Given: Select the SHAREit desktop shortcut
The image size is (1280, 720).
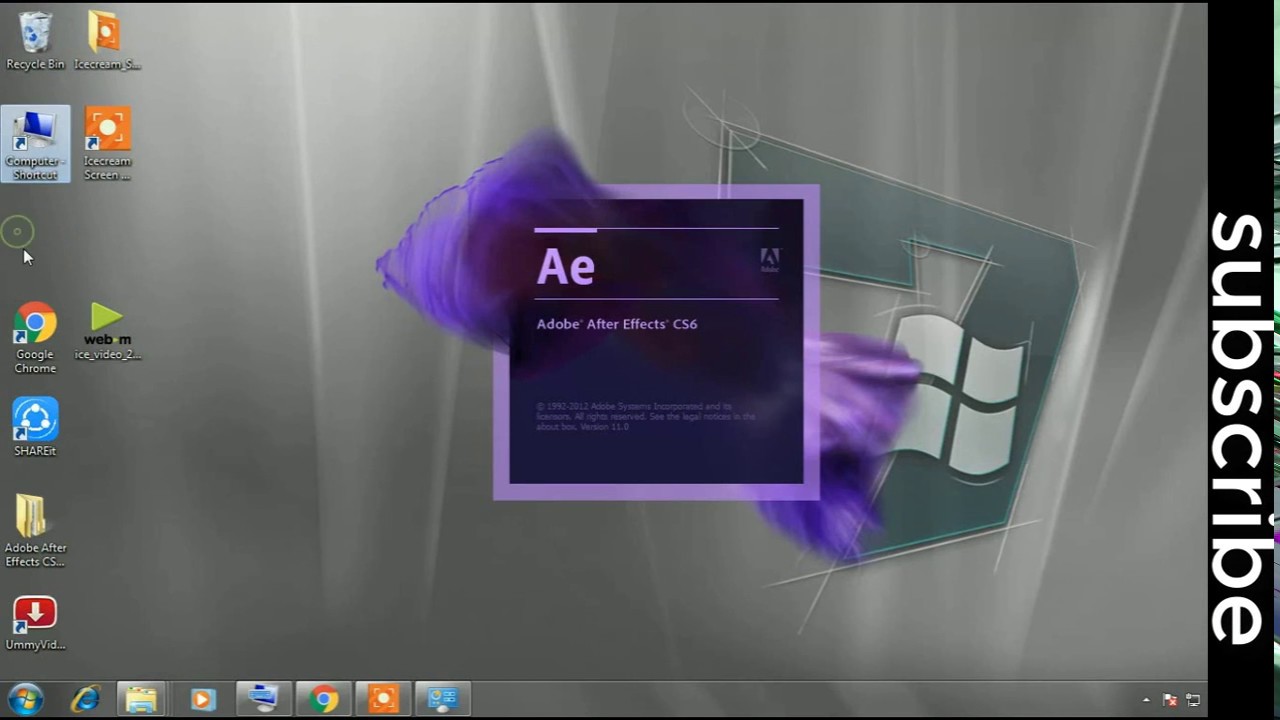Looking at the screenshot, I should (x=35, y=428).
